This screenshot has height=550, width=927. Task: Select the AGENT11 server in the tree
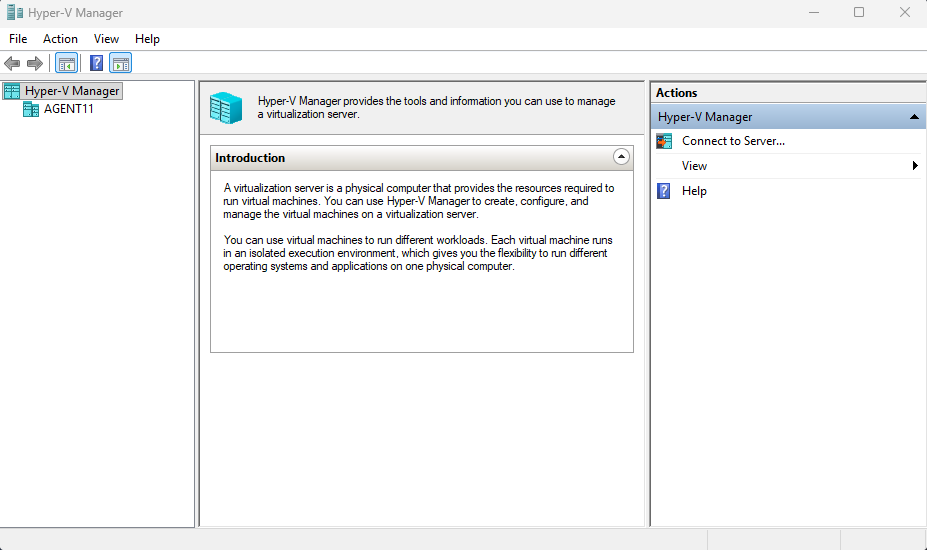pyautogui.click(x=68, y=109)
